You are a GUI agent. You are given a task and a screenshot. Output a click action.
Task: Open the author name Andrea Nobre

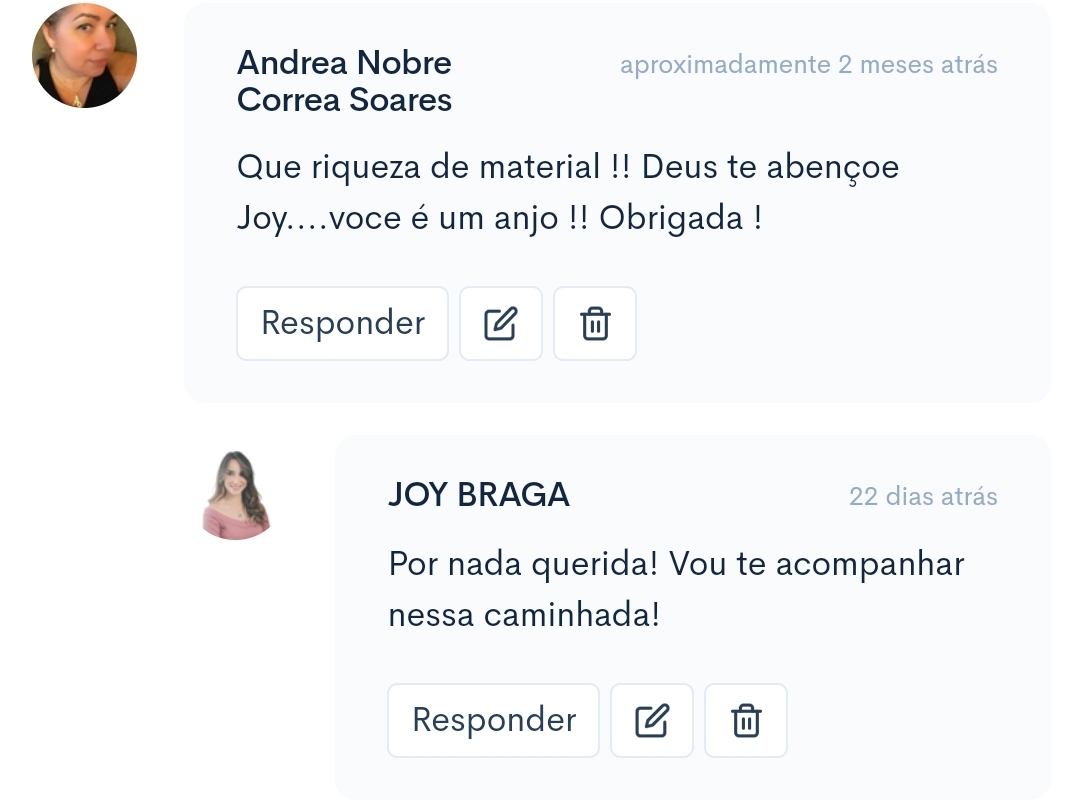(x=344, y=63)
